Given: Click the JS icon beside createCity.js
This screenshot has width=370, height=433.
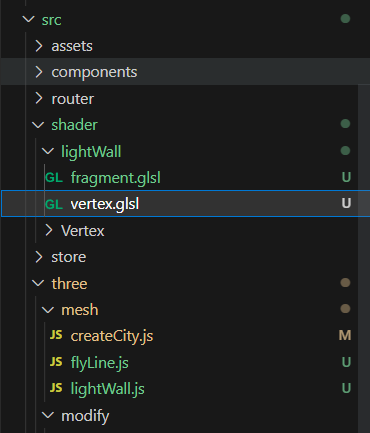Looking at the screenshot, I should click(56, 335).
